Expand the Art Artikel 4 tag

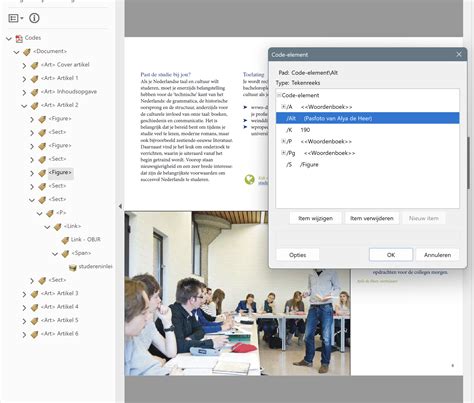[24, 308]
